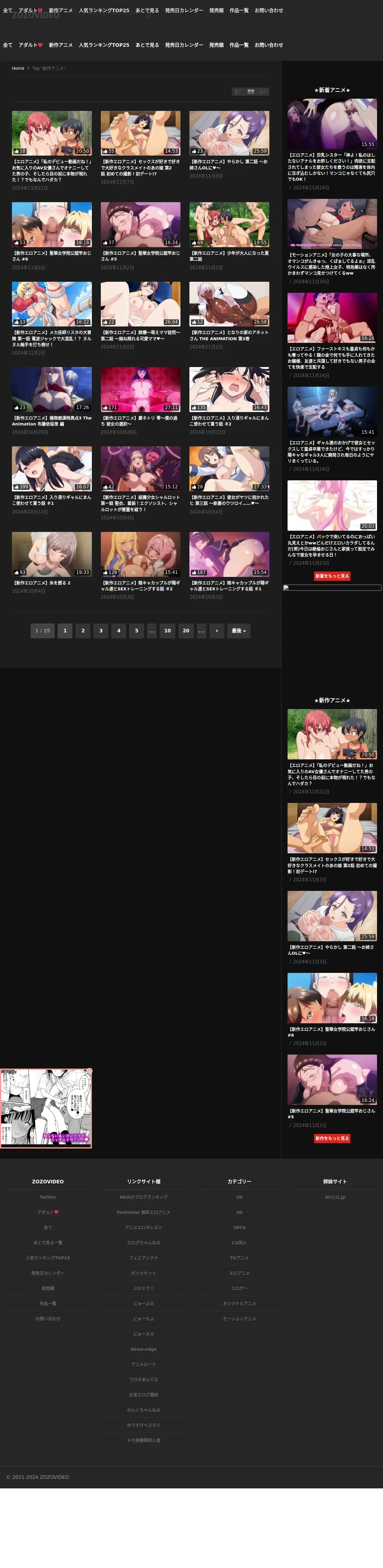Click the thumbs-up icon showing 93 likes
The width and height of the screenshot is (383, 1568).
pyautogui.click(x=16, y=572)
